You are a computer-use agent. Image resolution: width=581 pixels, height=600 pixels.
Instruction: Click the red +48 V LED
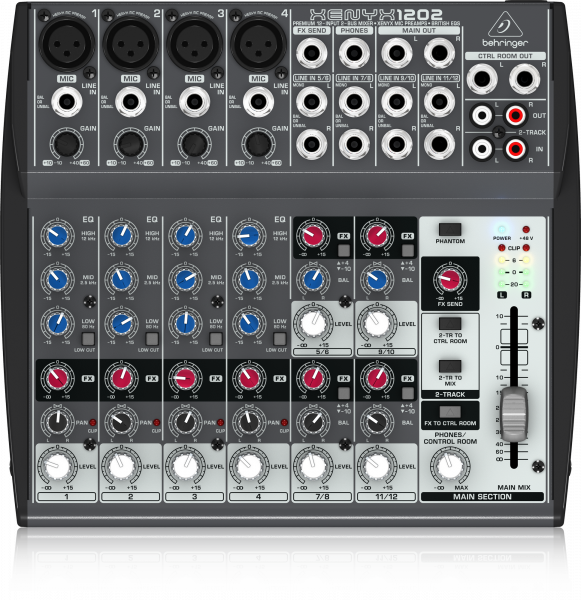pyautogui.click(x=526, y=230)
